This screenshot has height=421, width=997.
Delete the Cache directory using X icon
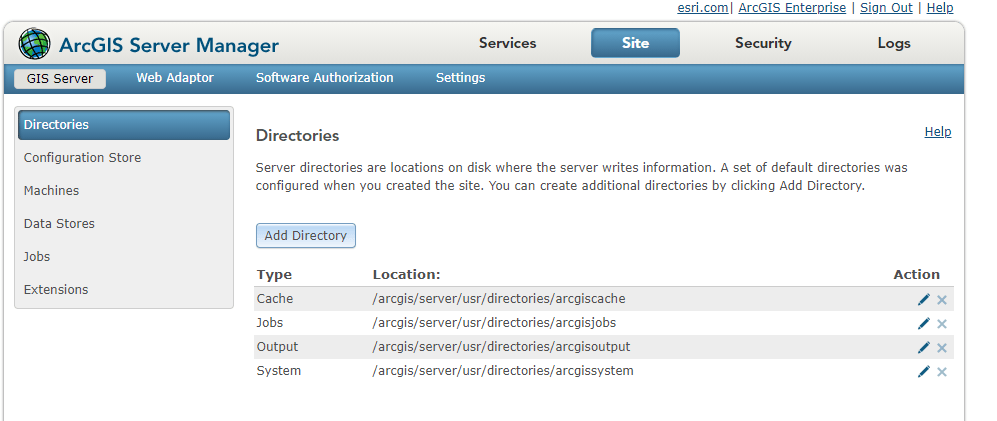(x=942, y=300)
